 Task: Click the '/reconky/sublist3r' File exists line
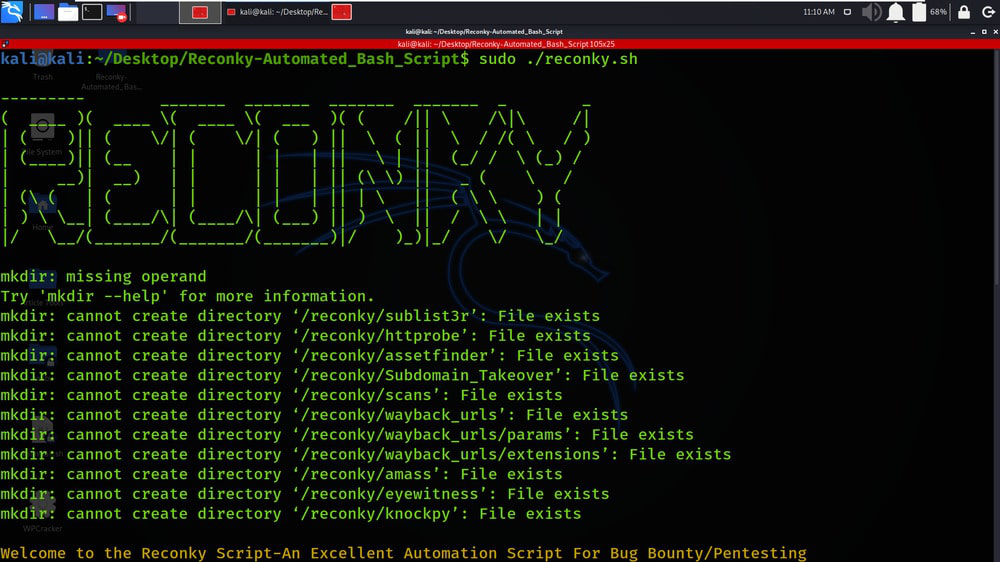pyautogui.click(x=300, y=316)
